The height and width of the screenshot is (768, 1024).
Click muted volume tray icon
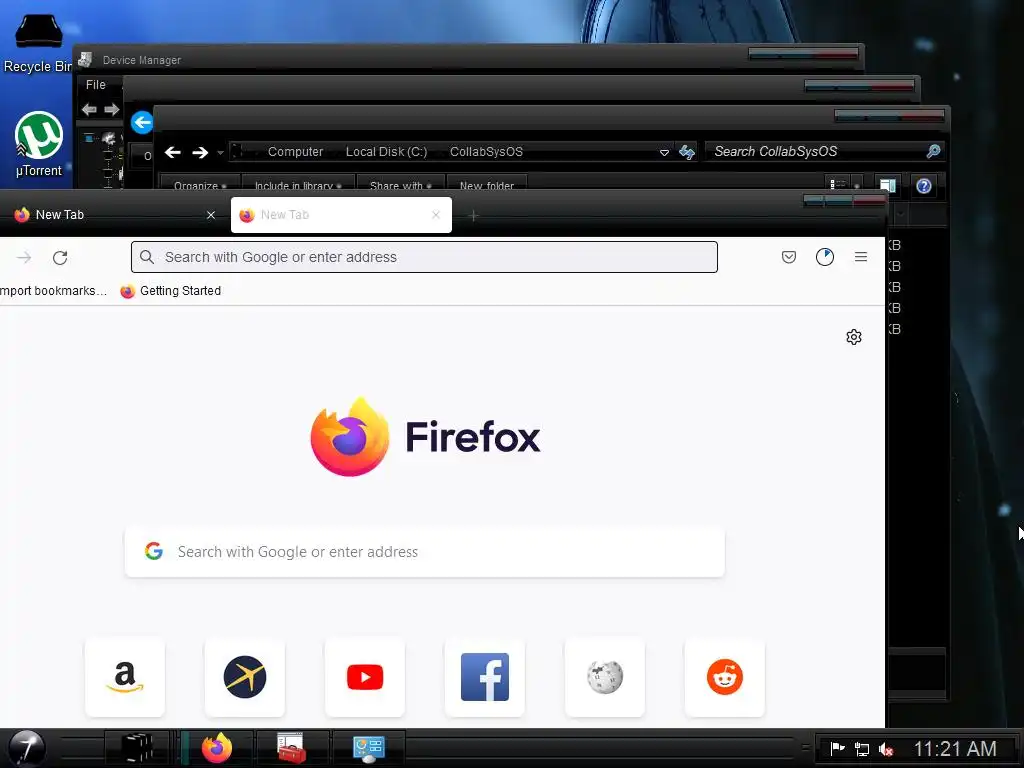click(886, 749)
